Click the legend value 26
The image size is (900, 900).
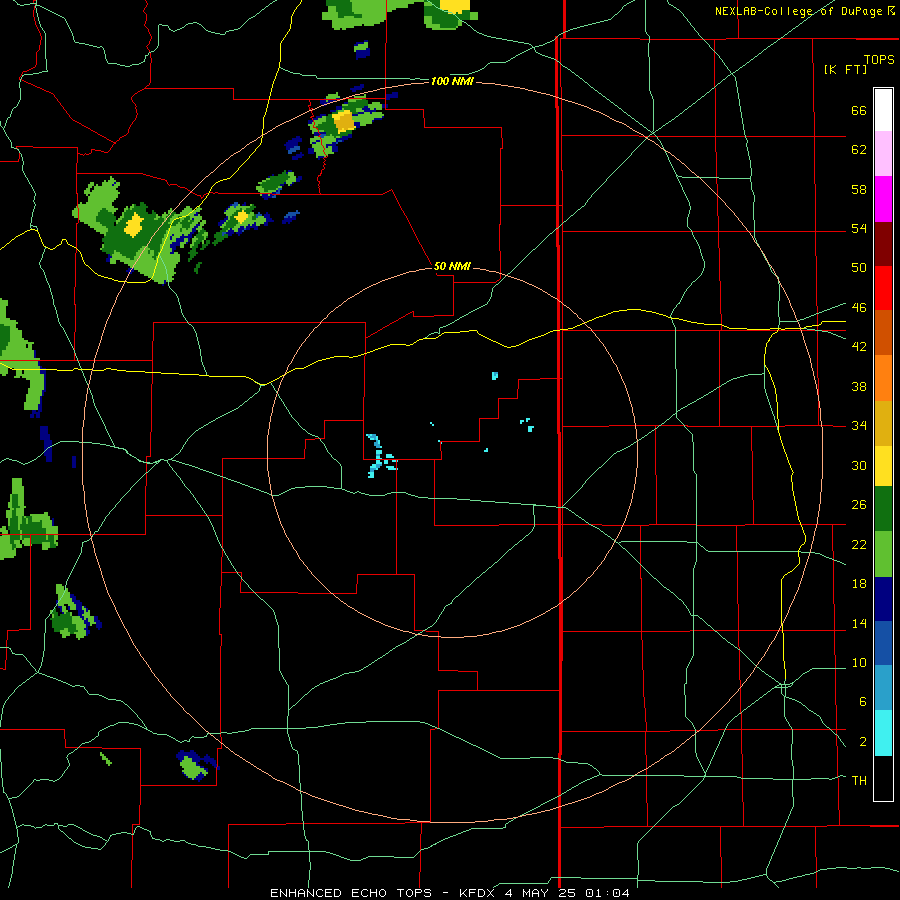pyautogui.click(x=858, y=505)
